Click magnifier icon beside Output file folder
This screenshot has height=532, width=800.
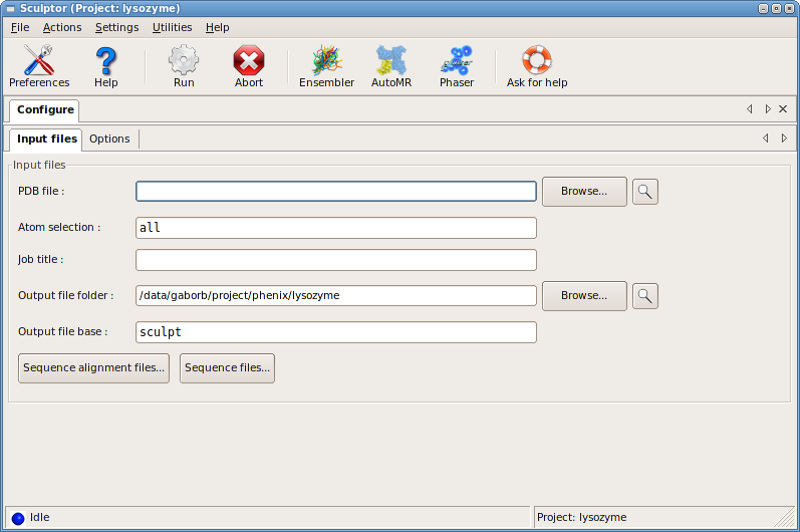click(645, 295)
